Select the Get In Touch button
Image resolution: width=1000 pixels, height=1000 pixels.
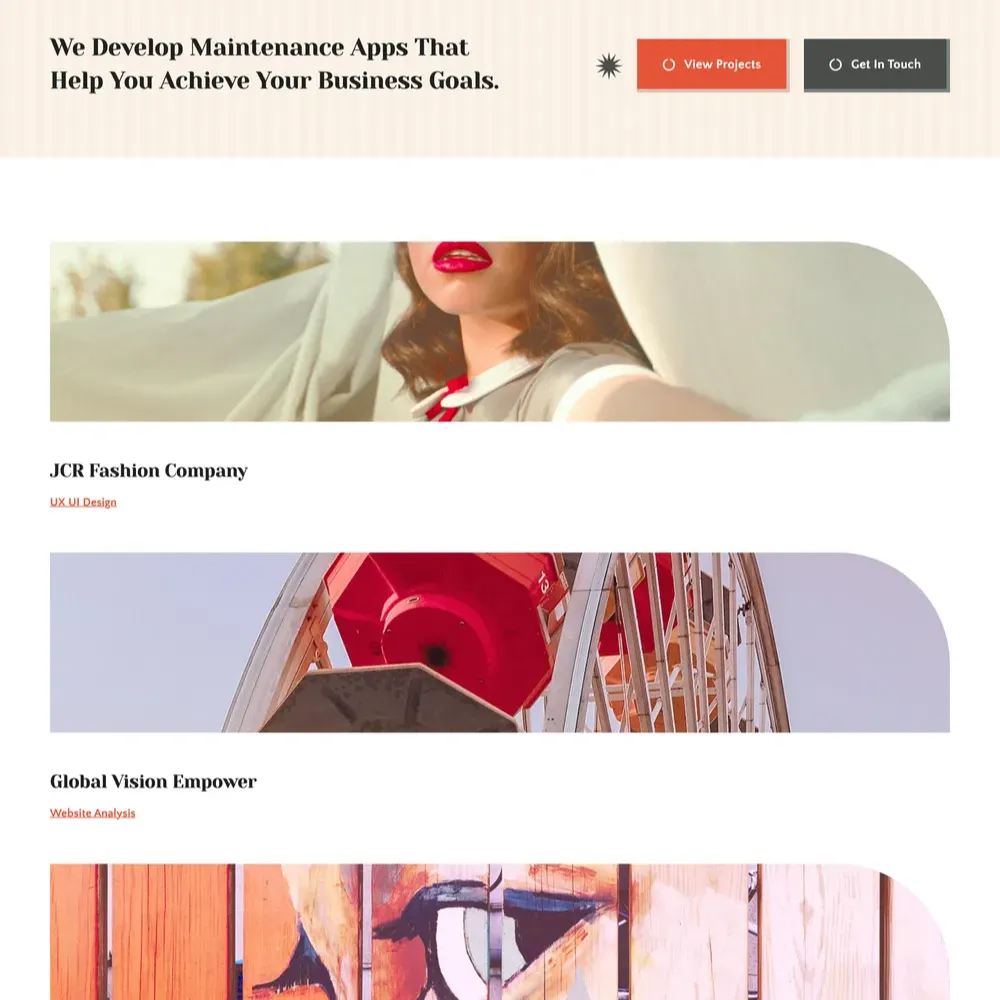pyautogui.click(x=876, y=64)
